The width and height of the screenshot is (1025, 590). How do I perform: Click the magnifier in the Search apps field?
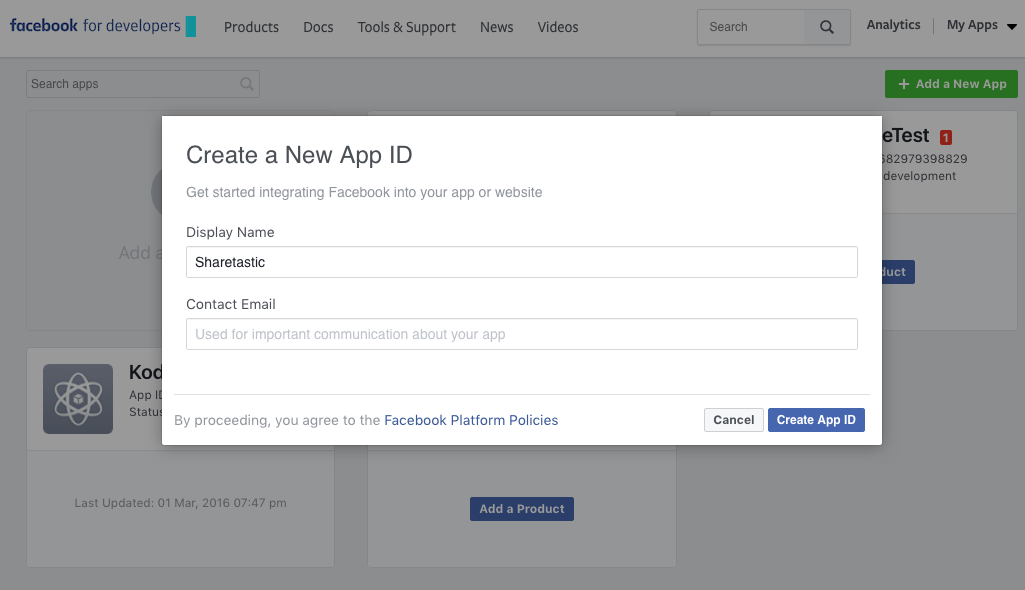(246, 84)
